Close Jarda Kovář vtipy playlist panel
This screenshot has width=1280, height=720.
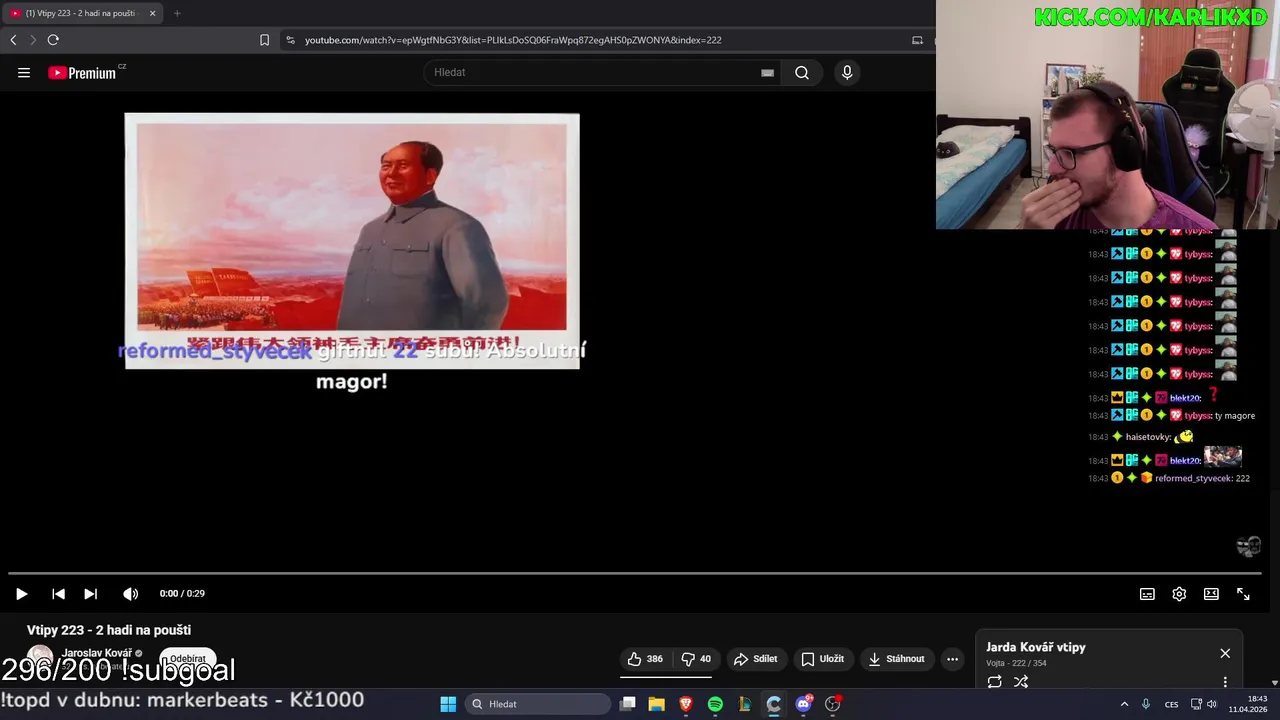click(1225, 653)
